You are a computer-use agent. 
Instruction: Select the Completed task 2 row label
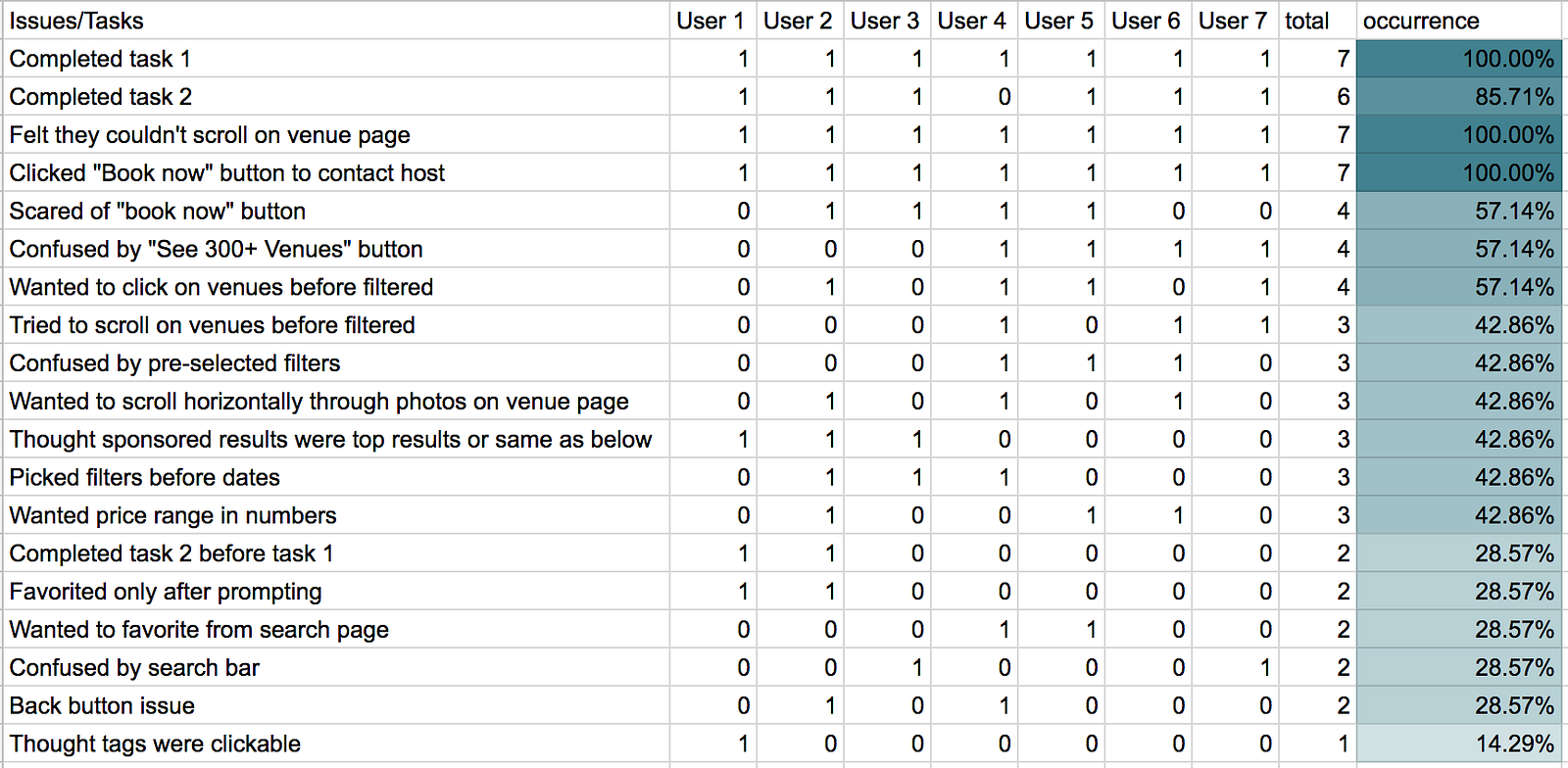[x=101, y=97]
